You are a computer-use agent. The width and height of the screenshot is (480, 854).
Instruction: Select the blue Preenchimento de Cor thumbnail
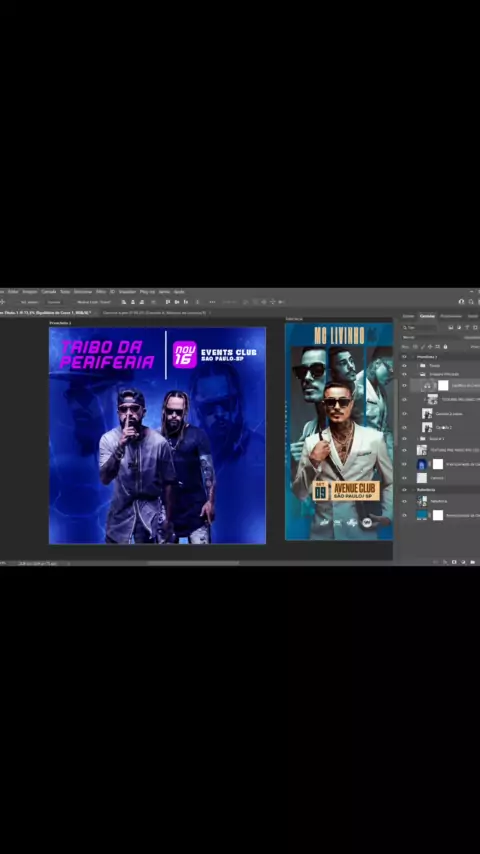422,464
